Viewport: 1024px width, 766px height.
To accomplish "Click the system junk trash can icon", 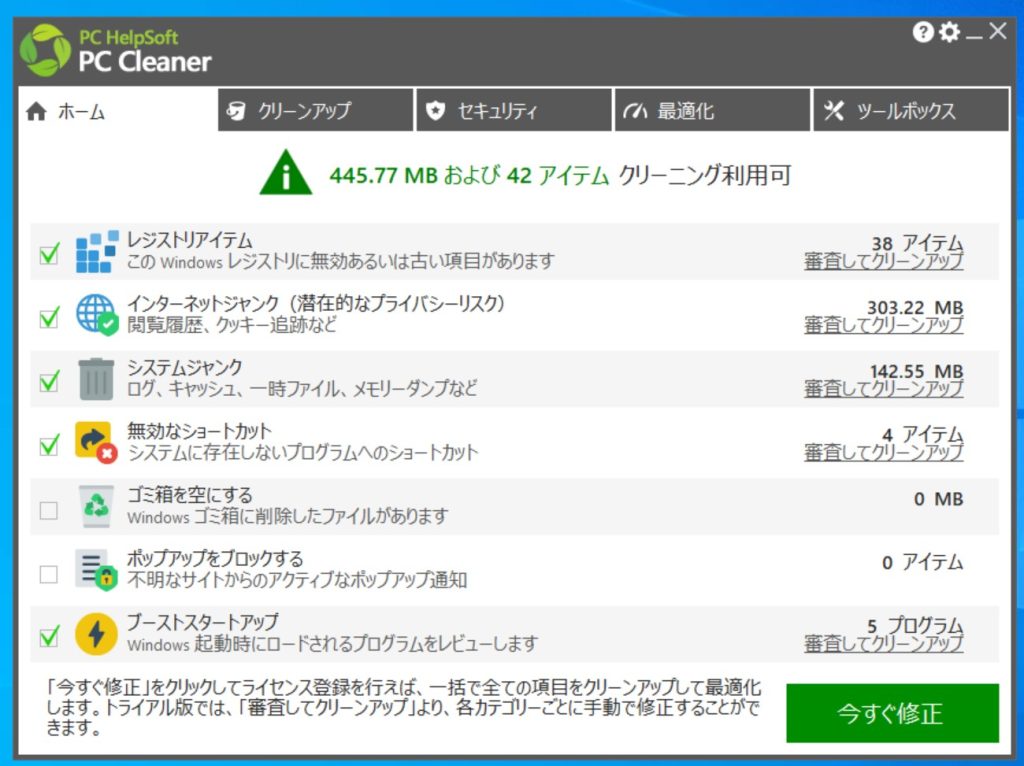I will (95, 379).
